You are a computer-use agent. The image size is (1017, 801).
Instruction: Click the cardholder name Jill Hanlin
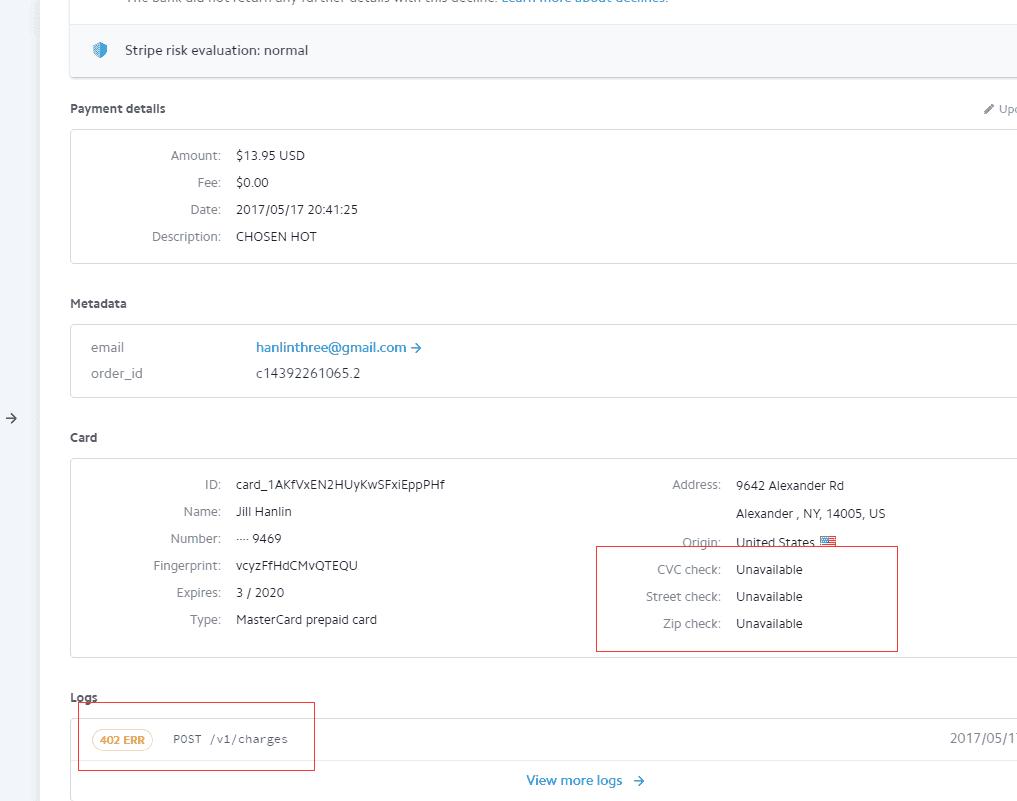point(264,512)
